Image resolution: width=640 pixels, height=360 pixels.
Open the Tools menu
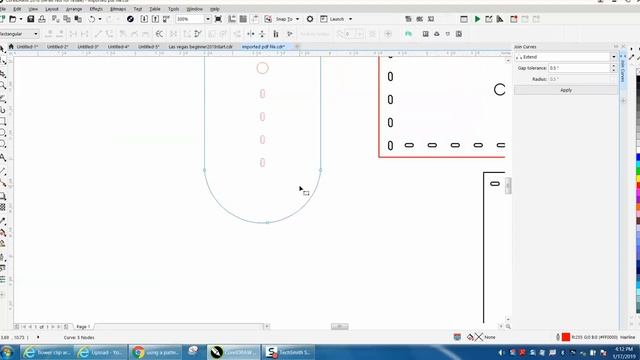[174, 9]
